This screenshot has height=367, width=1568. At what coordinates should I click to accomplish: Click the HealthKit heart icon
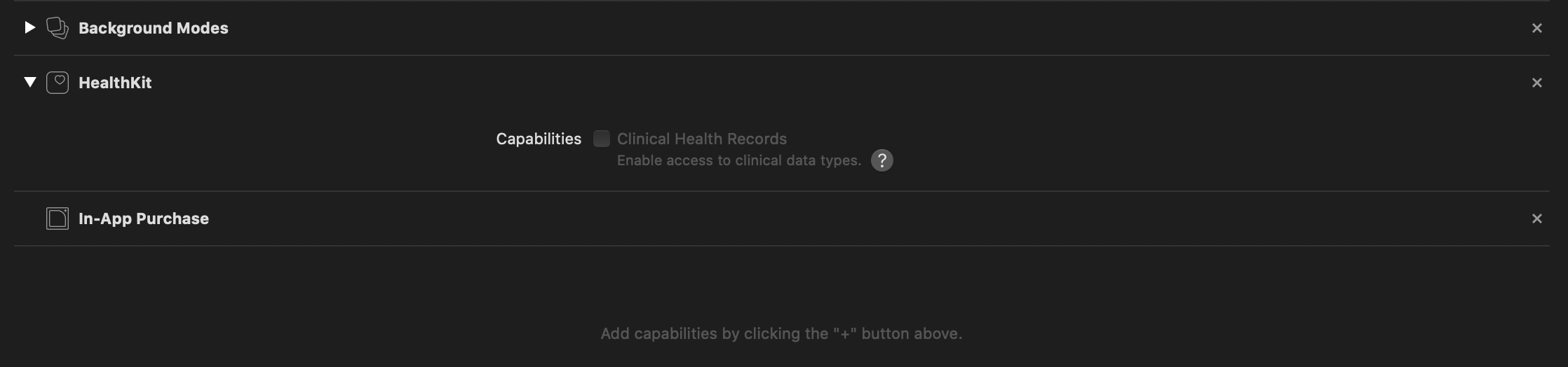click(x=58, y=83)
